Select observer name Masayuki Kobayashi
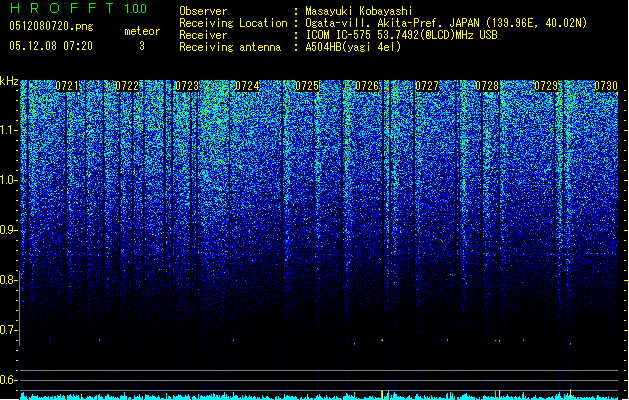Image resolution: width=629 pixels, height=400 pixels. (x=359, y=11)
